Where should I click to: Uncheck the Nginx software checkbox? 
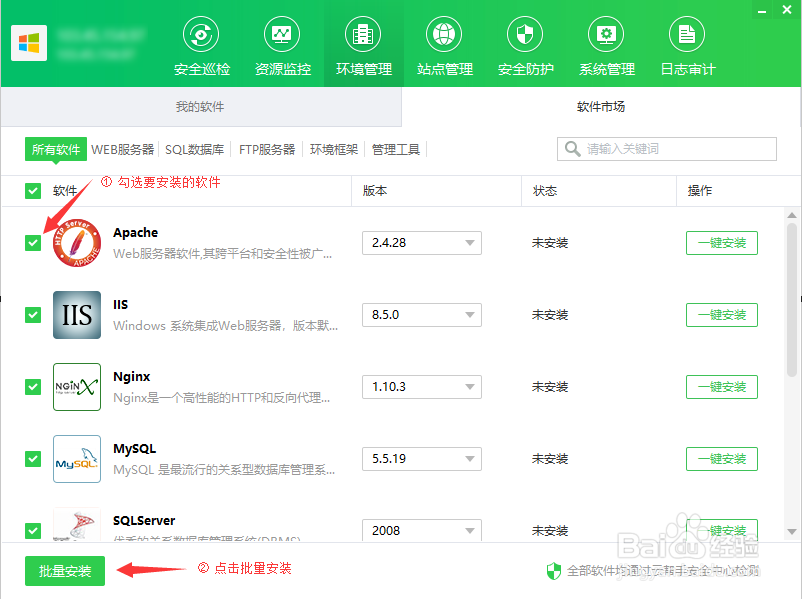[33, 387]
